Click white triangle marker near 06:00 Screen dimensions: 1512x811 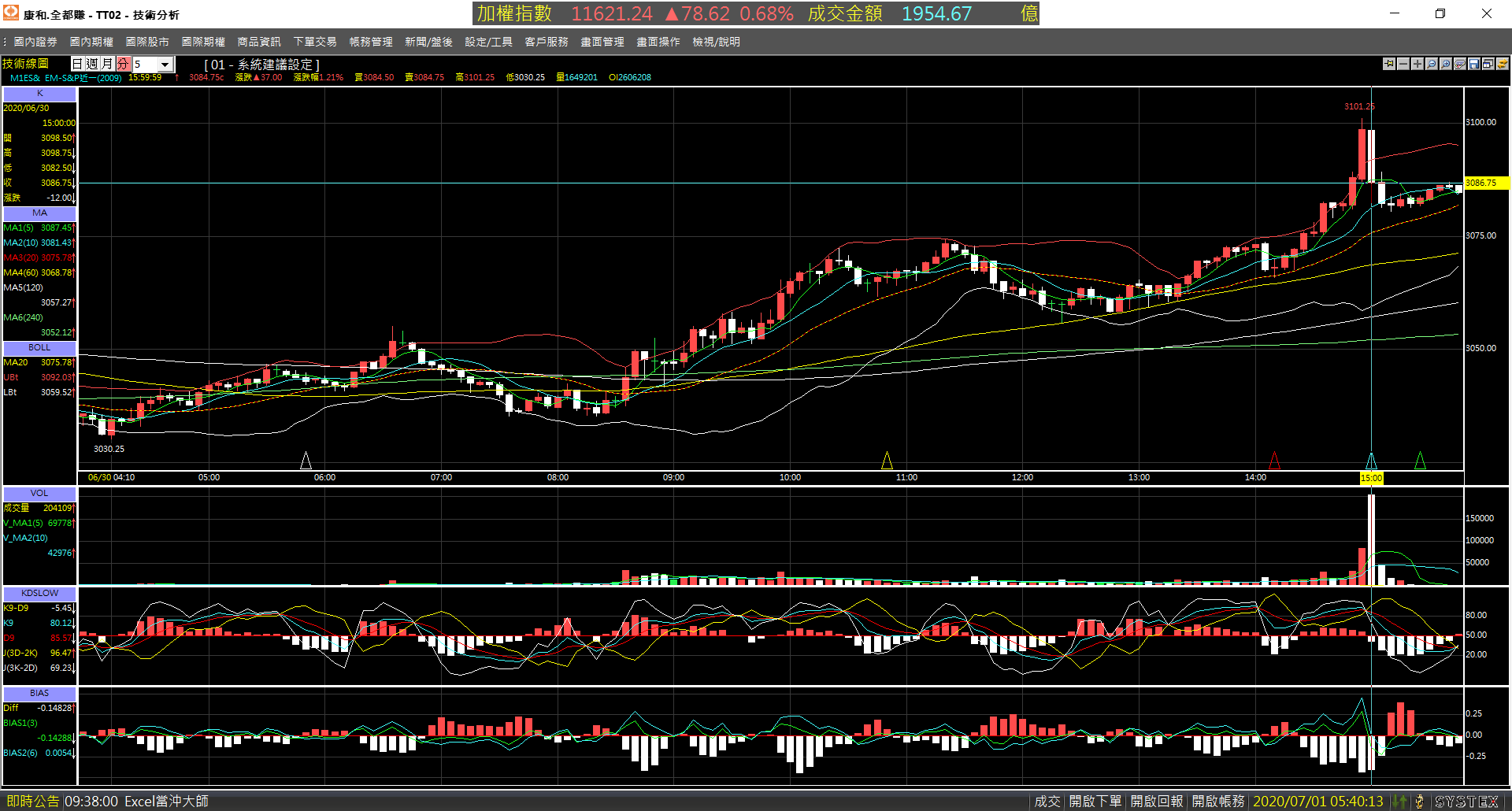pyautogui.click(x=306, y=461)
